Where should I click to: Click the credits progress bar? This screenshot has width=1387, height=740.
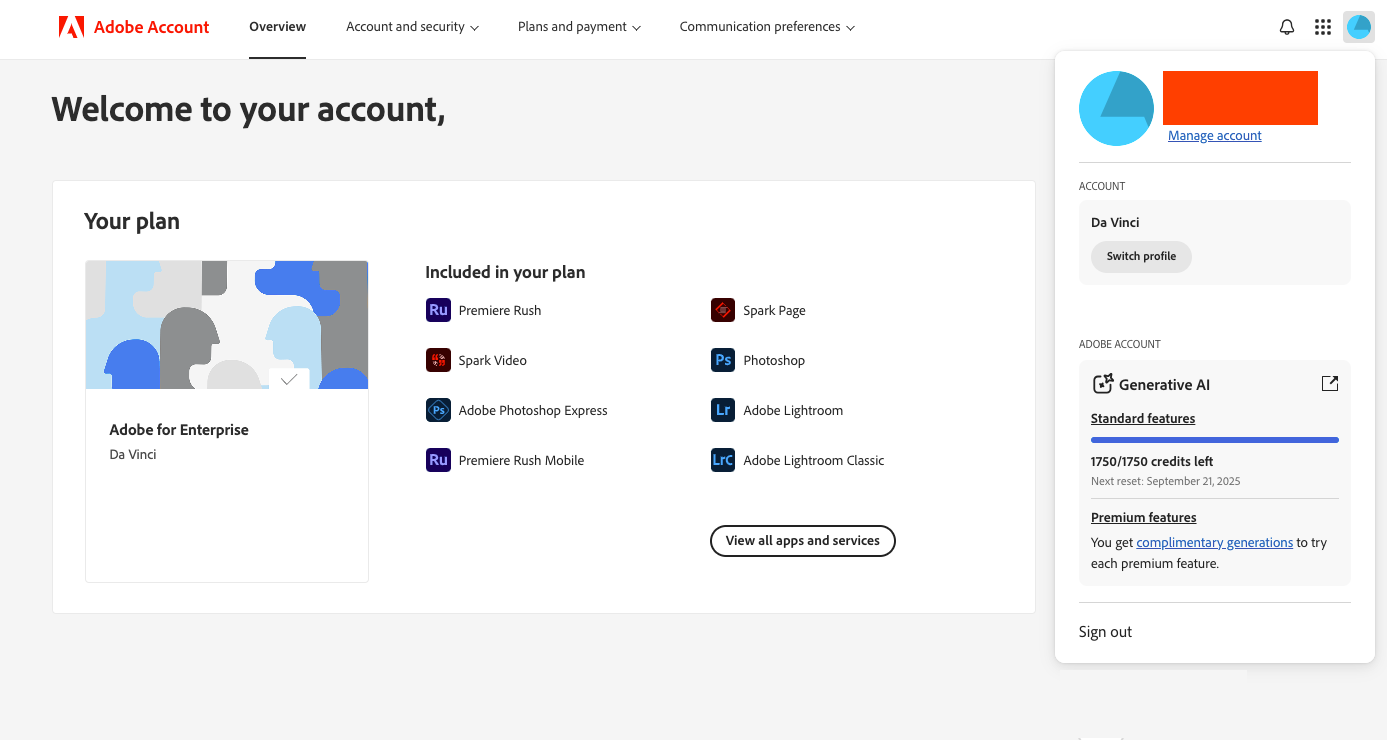(1215, 439)
